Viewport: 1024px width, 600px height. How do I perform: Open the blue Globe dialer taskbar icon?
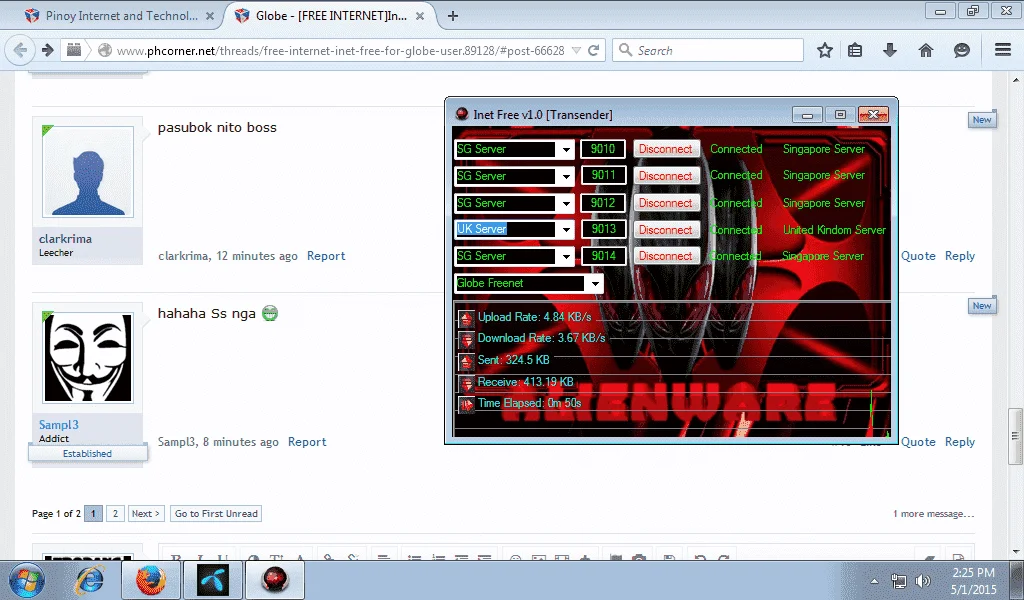coord(213,580)
